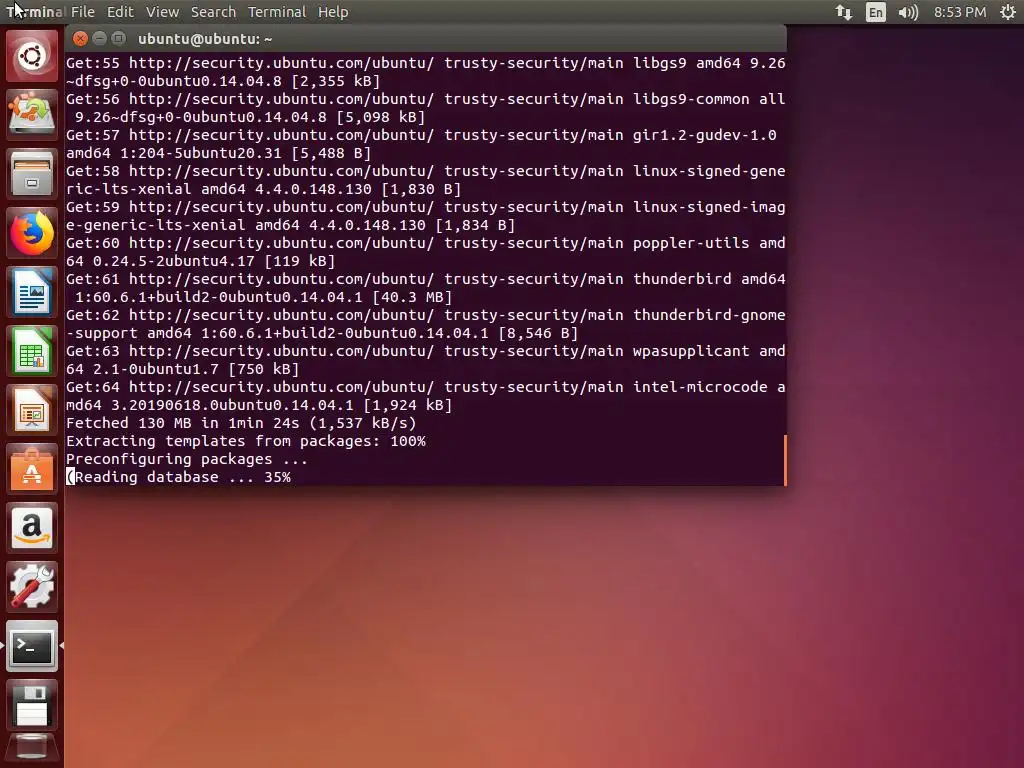Click the Get:63 wpasupplicant line
Screen dimensions: 1024x768
pos(426,360)
